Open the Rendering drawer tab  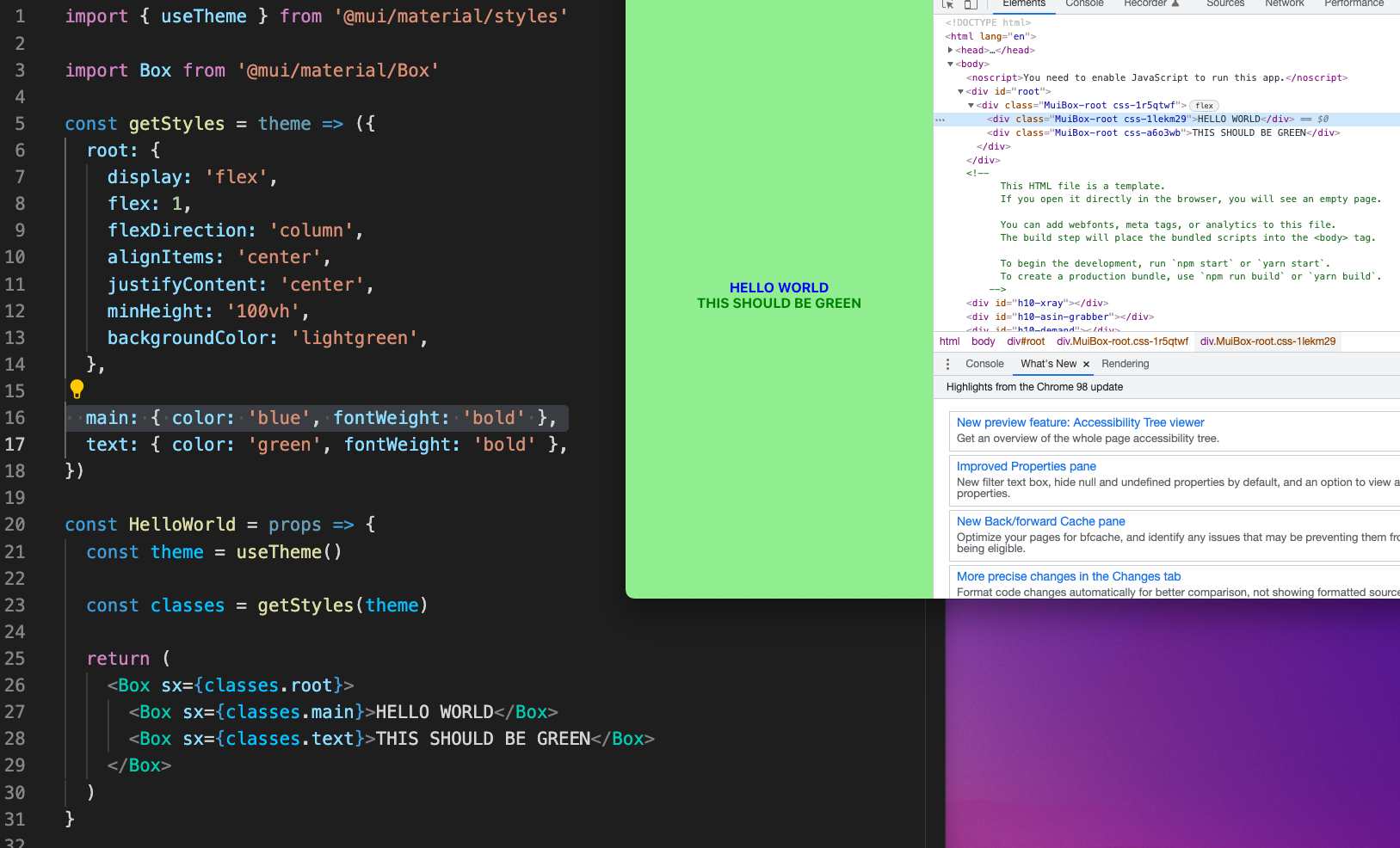[1125, 364]
